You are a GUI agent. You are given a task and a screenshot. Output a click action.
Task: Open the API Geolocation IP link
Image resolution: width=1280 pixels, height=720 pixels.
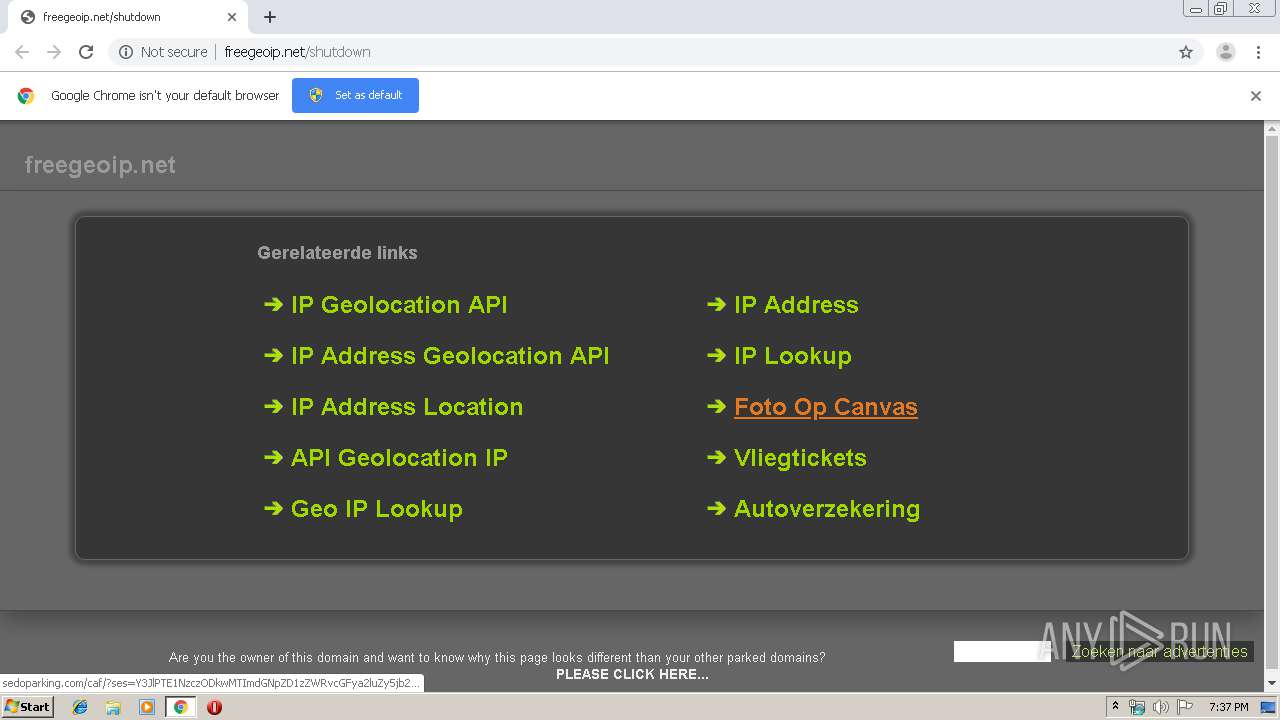[399, 458]
